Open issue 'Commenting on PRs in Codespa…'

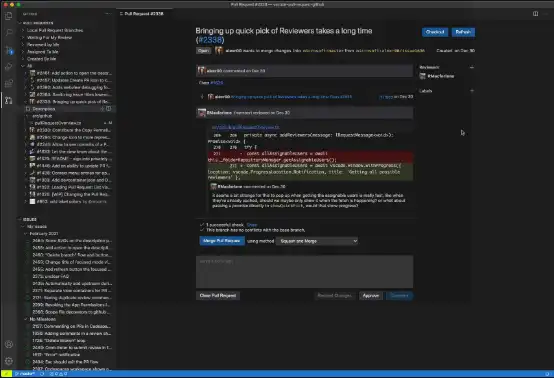(x=72, y=326)
